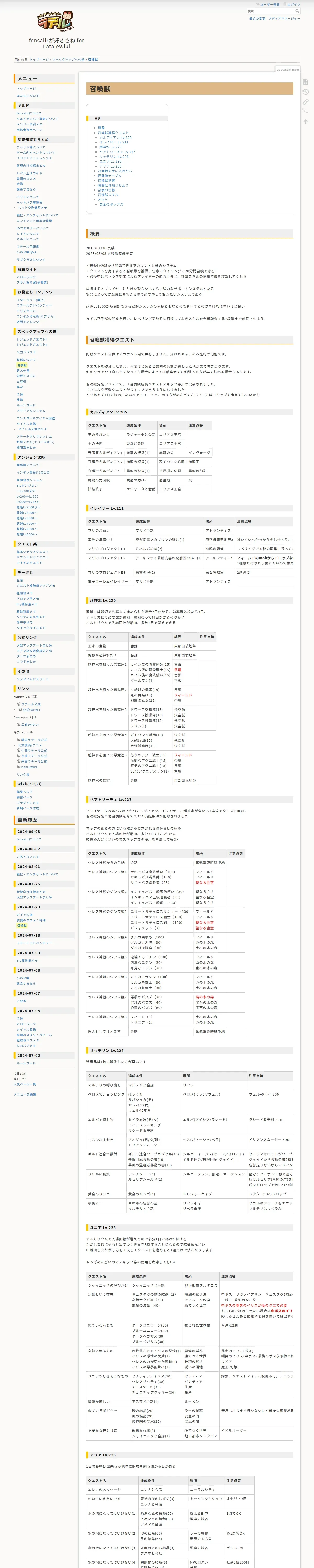Open クリティカル率メモ link
This screenshot has width=314, height=1568.
pos(31,617)
